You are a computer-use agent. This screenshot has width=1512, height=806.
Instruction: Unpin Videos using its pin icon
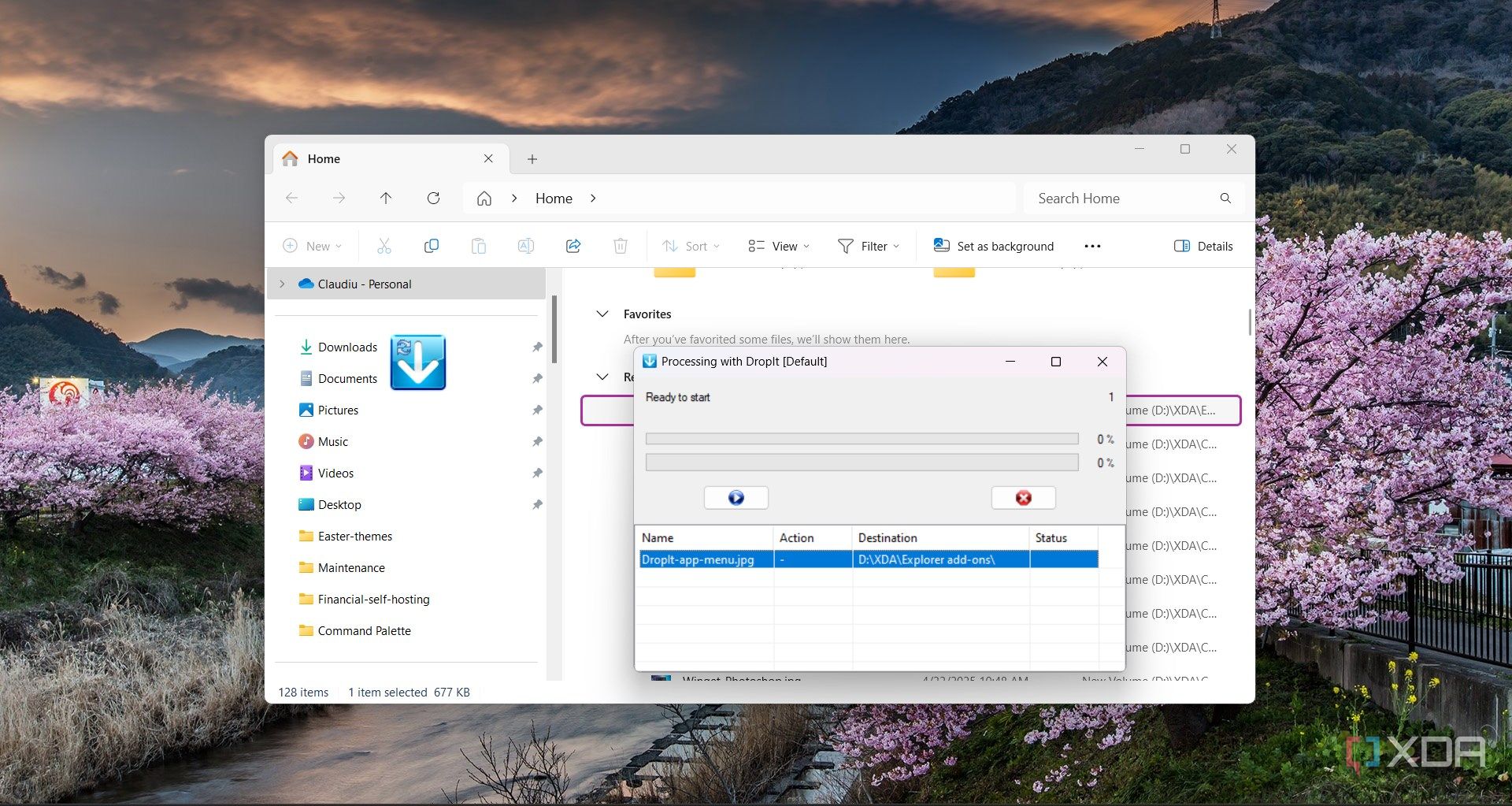pos(537,473)
